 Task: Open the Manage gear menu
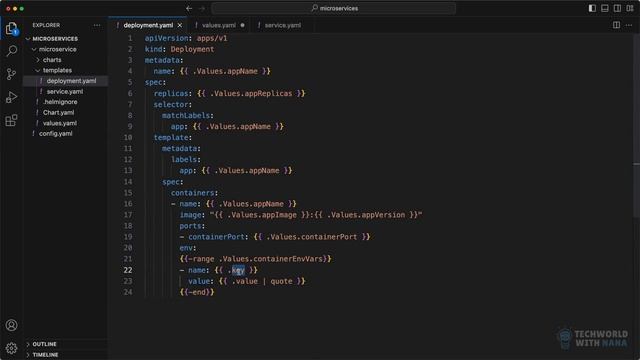click(x=11, y=348)
